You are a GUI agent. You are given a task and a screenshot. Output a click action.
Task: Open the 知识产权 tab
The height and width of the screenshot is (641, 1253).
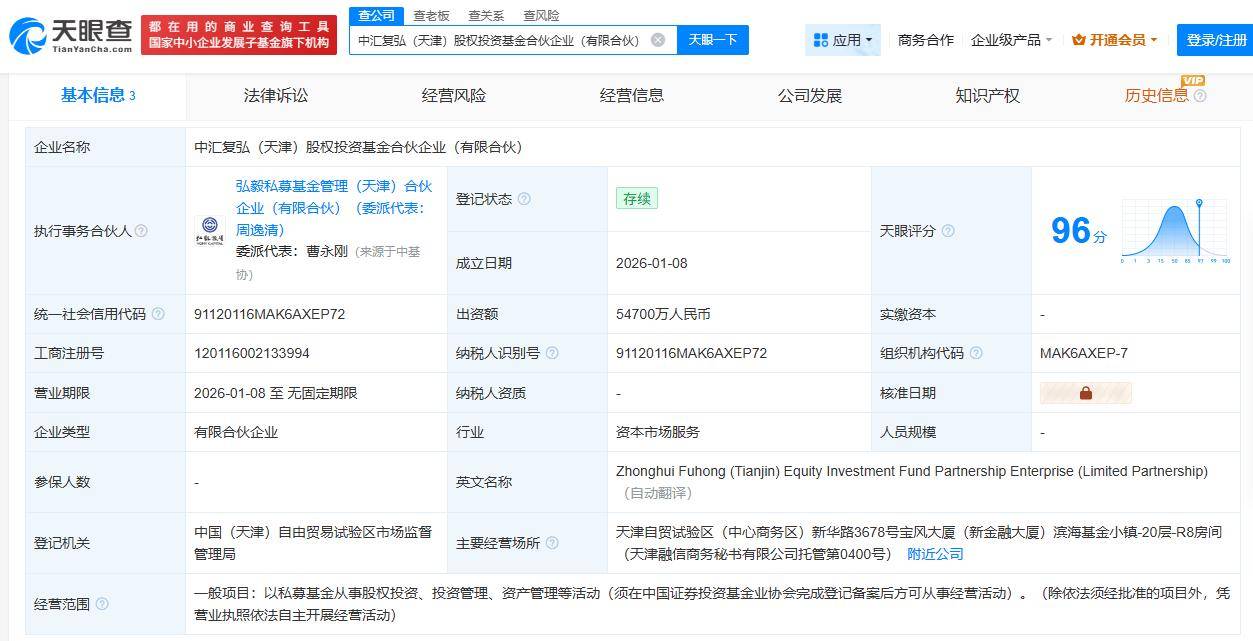(x=987, y=96)
